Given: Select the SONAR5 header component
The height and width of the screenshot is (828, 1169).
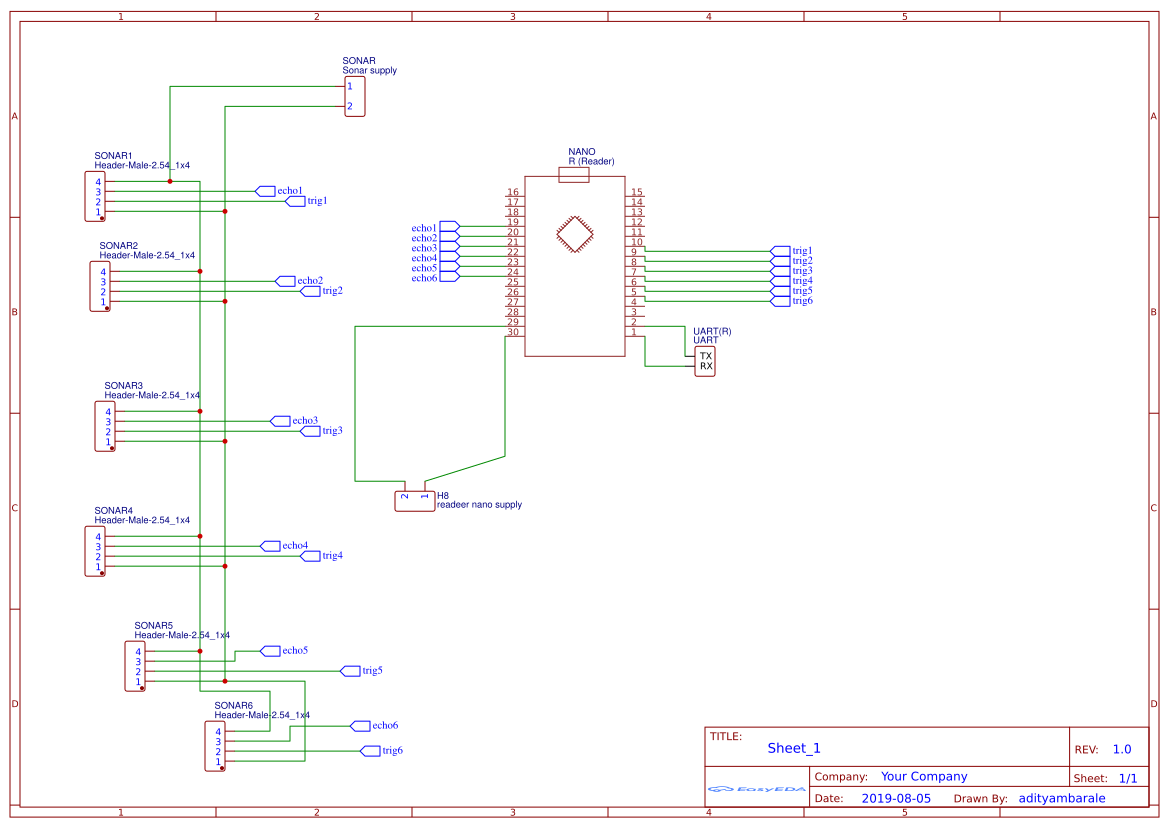Looking at the screenshot, I should pos(135,666).
